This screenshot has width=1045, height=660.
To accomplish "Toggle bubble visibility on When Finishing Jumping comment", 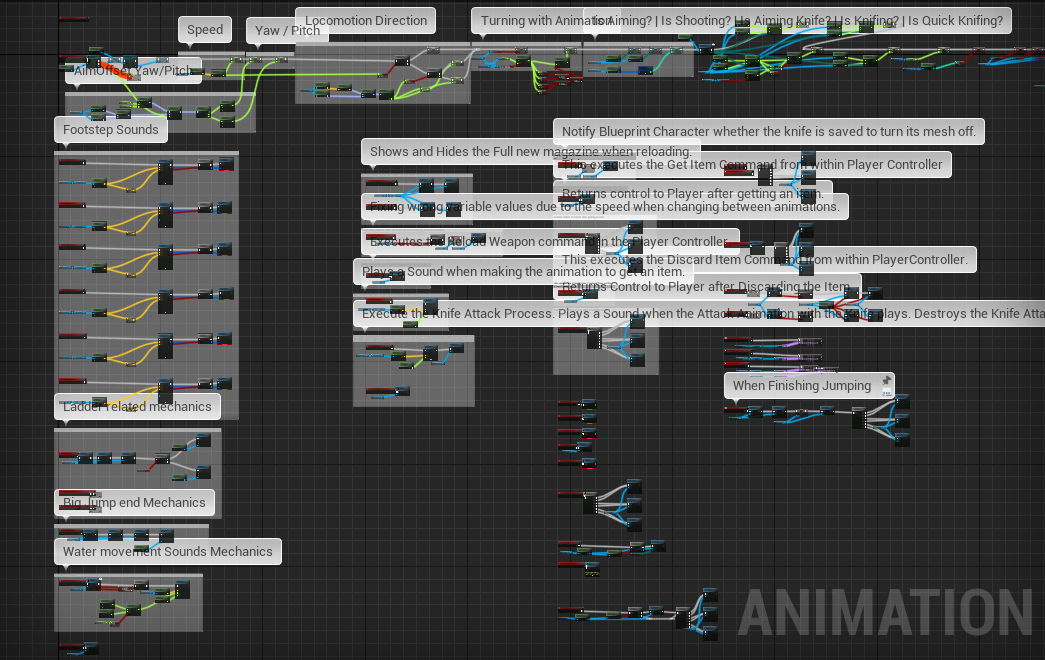I will pyautogui.click(x=886, y=392).
